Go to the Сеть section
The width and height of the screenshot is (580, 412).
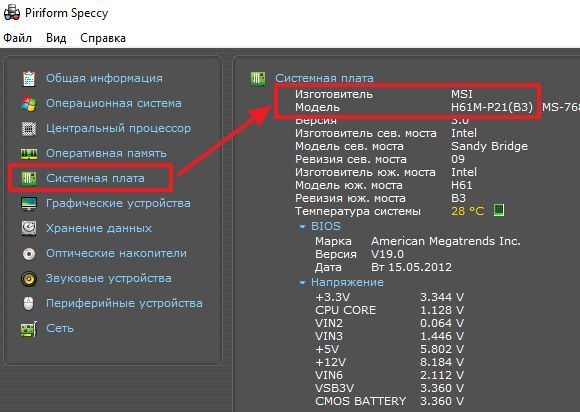tap(60, 328)
